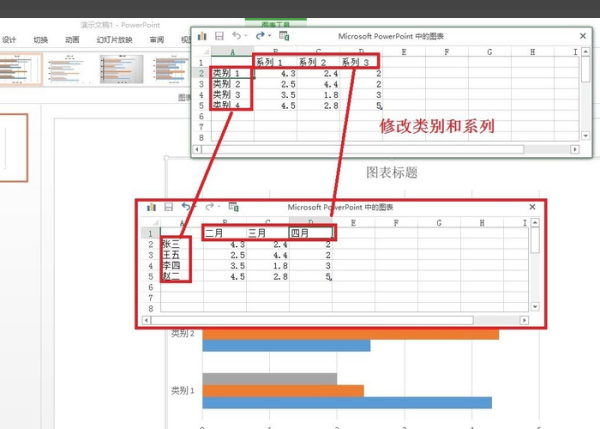
Task: Click chart icon in upper data window toolbar
Action: [202, 36]
